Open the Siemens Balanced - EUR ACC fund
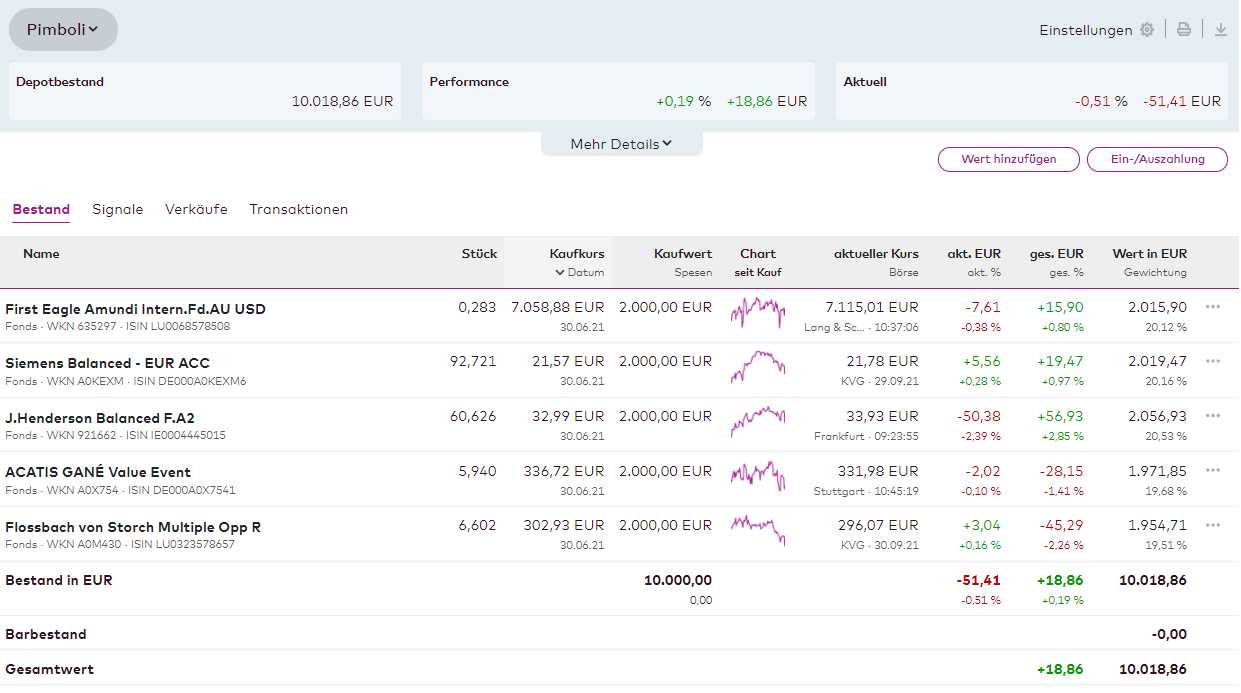The height and width of the screenshot is (693, 1241). (107, 363)
